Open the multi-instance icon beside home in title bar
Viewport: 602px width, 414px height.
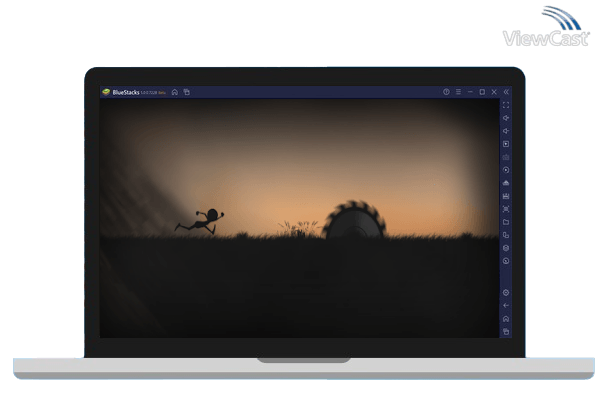187,92
